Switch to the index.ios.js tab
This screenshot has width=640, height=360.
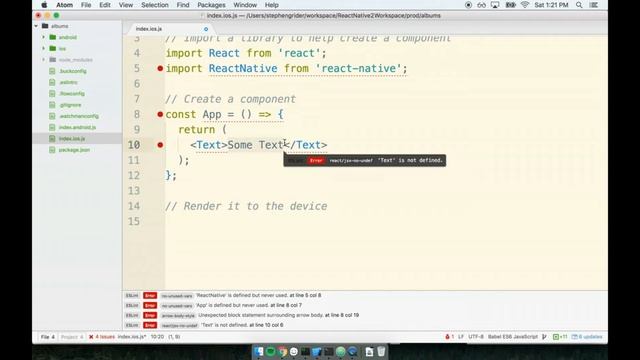pyautogui.click(x=149, y=29)
